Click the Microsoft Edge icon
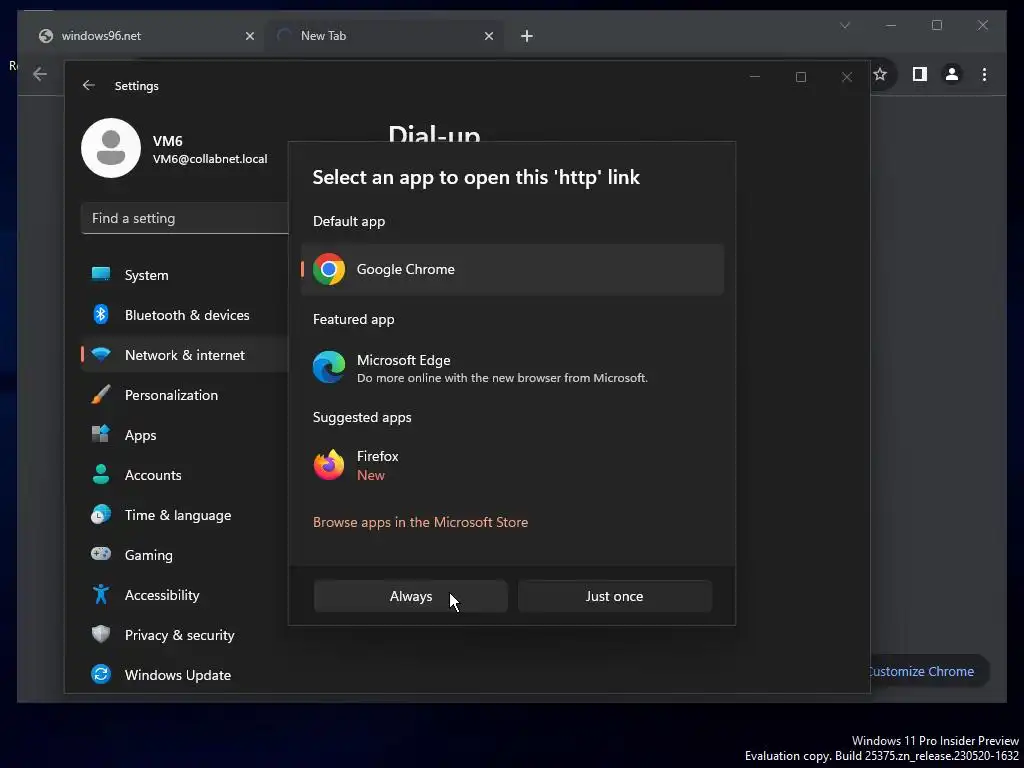The width and height of the screenshot is (1024, 768). (x=329, y=367)
